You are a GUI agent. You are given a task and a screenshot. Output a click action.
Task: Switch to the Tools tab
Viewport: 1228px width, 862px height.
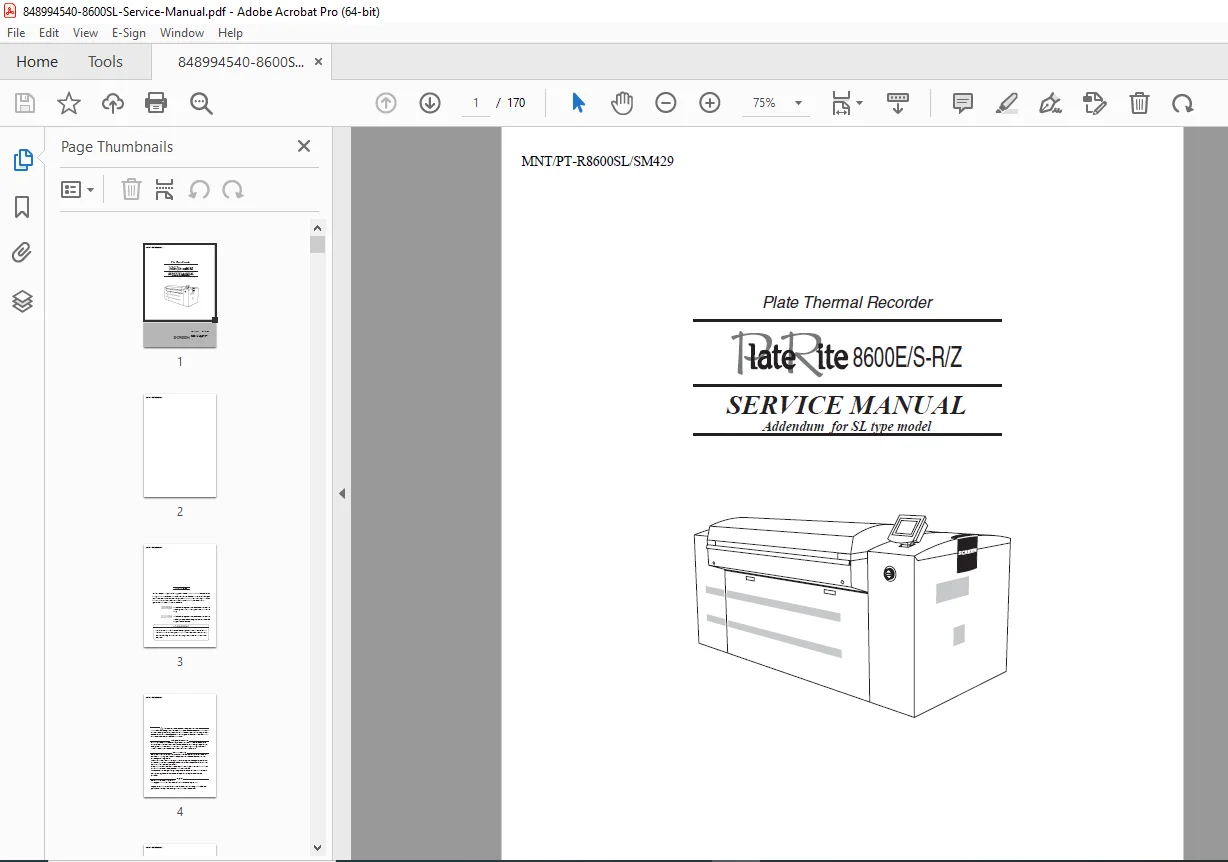click(x=105, y=62)
